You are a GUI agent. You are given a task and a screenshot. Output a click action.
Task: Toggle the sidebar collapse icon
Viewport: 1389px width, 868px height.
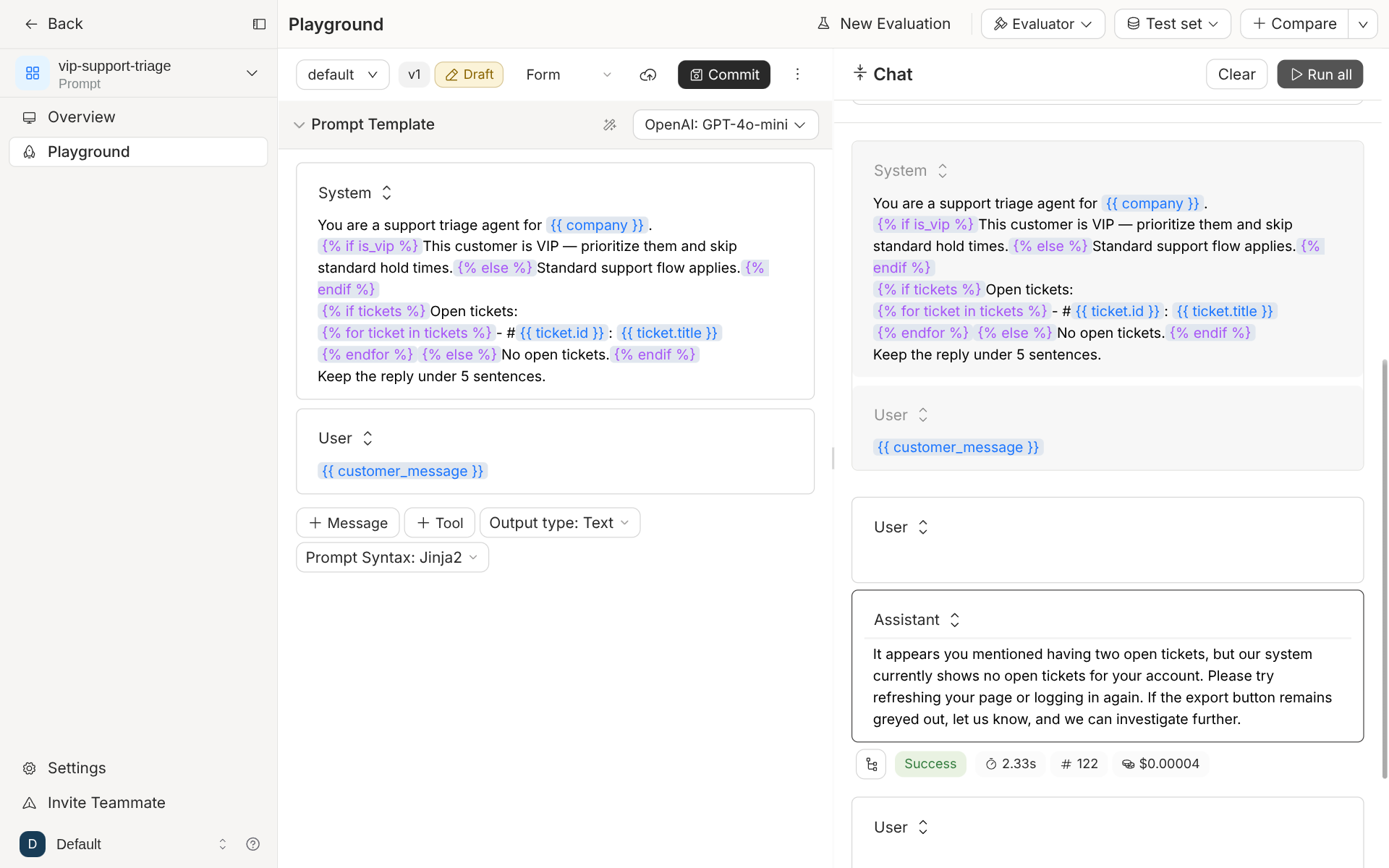click(259, 24)
